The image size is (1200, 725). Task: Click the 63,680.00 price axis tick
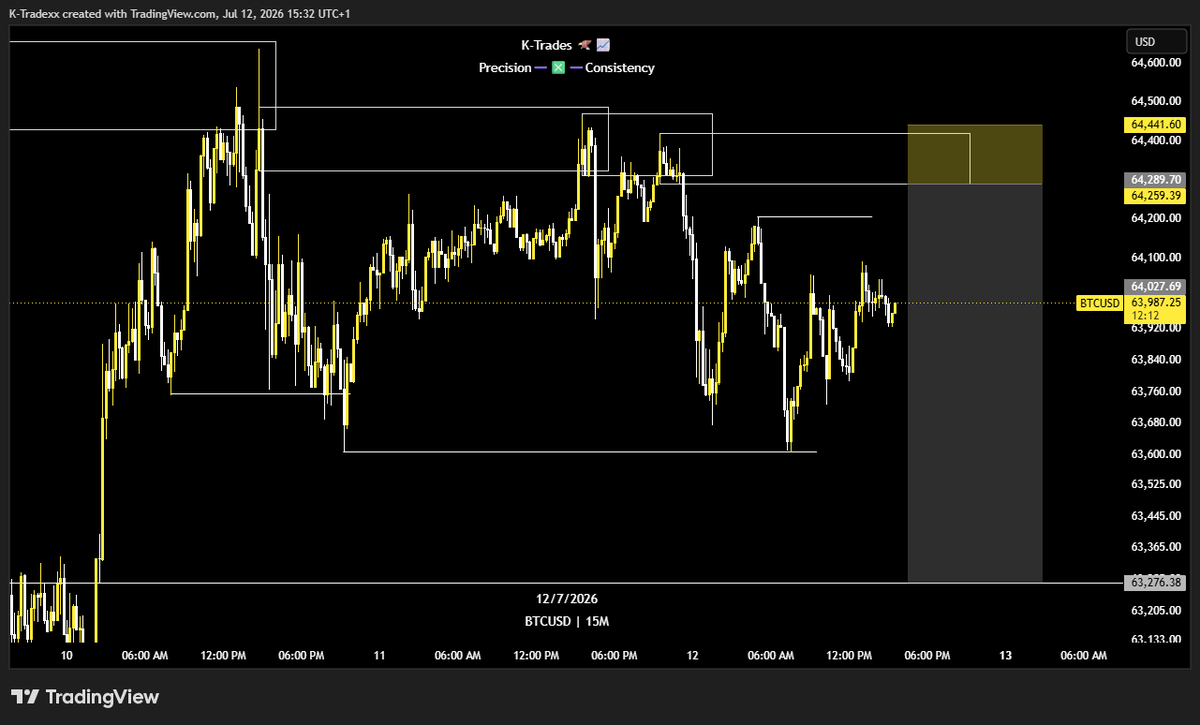[x=1155, y=422]
